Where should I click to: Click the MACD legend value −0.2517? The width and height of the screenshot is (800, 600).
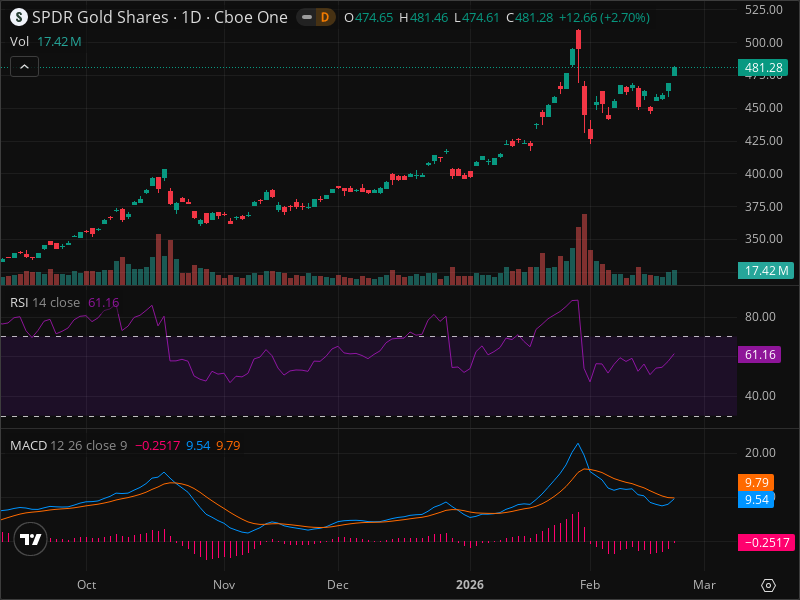tap(157, 445)
